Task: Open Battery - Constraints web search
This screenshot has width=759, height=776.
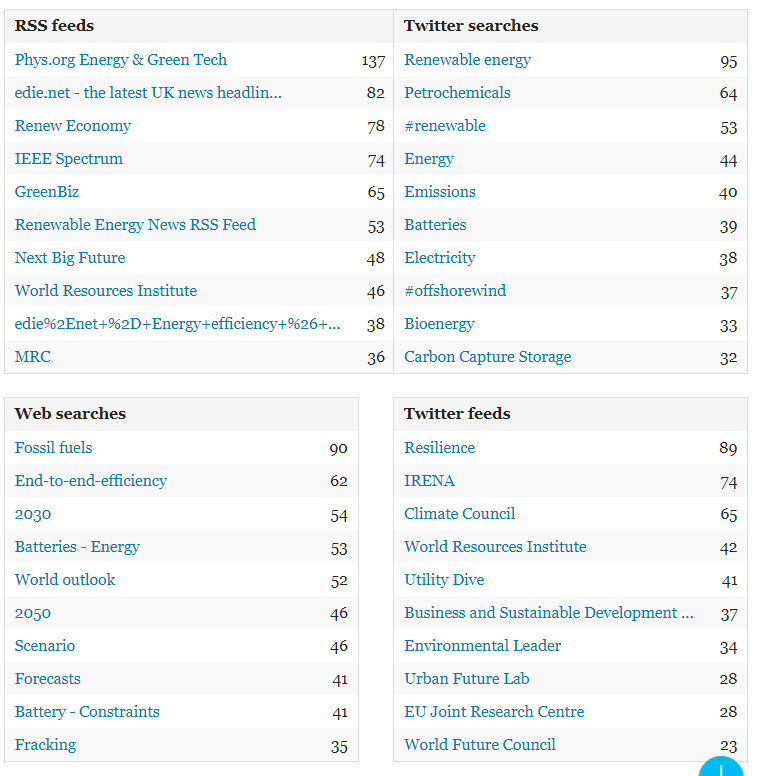Action: tap(87, 712)
